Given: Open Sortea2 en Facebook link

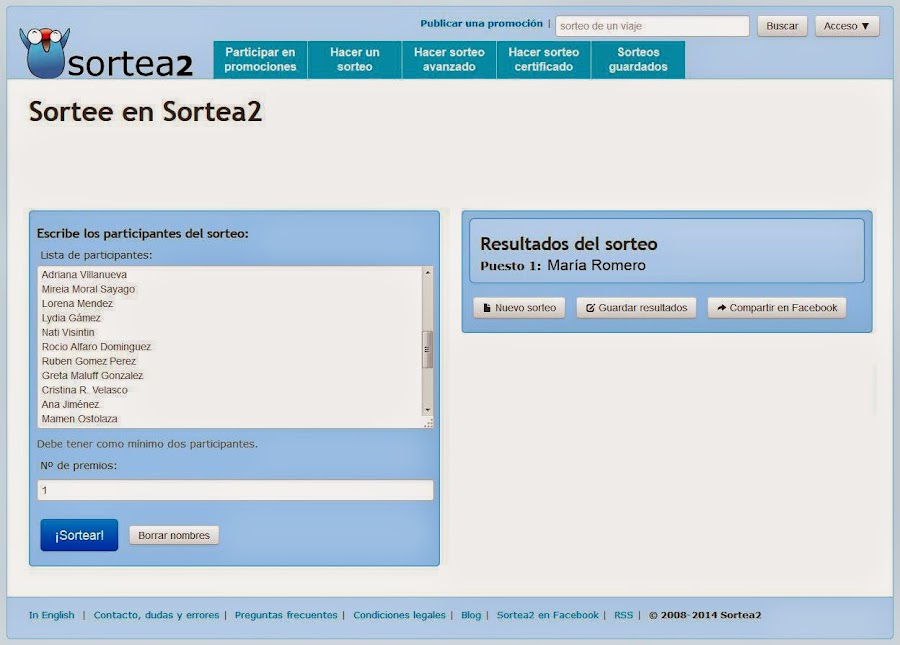Looking at the screenshot, I should (548, 615).
